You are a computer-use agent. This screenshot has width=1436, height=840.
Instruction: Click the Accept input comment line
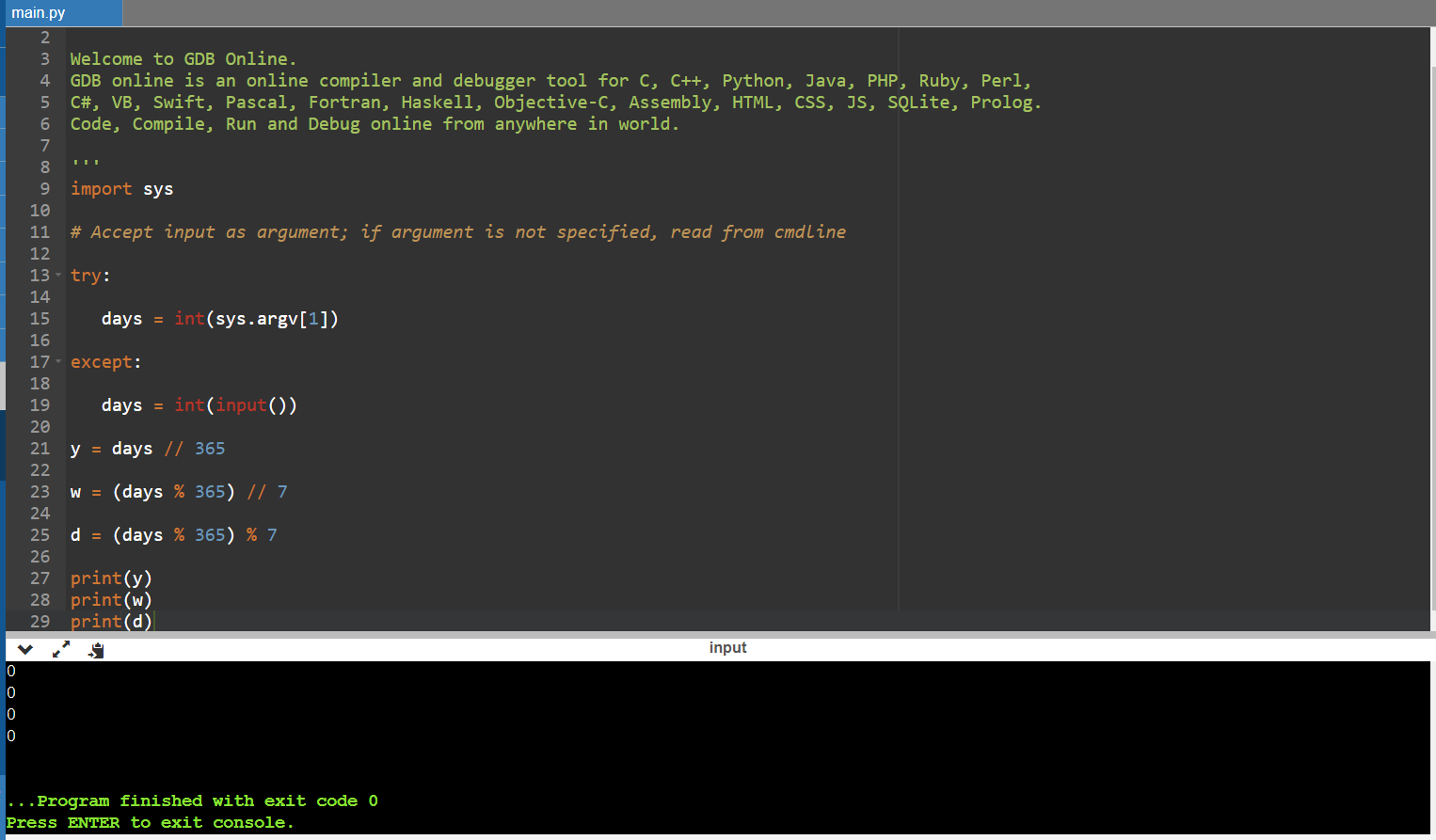[x=457, y=232]
